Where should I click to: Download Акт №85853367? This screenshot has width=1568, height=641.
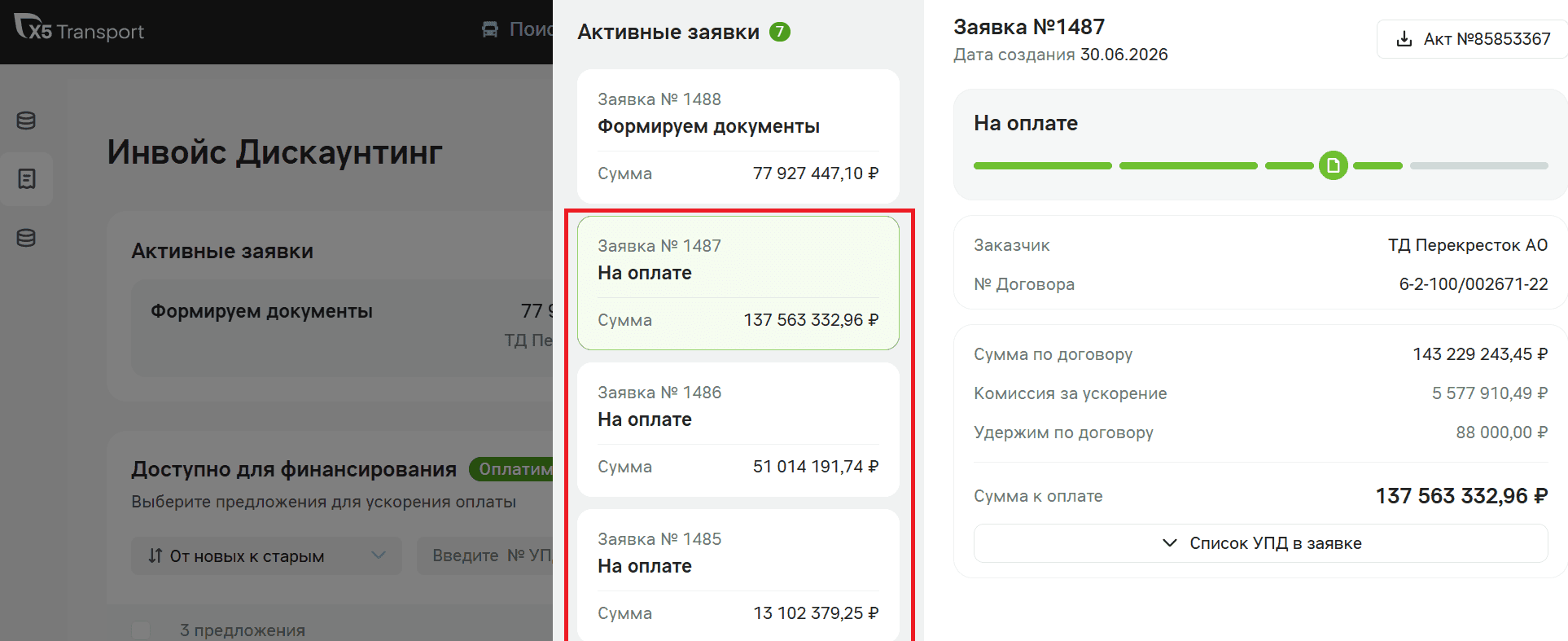[x=1472, y=39]
